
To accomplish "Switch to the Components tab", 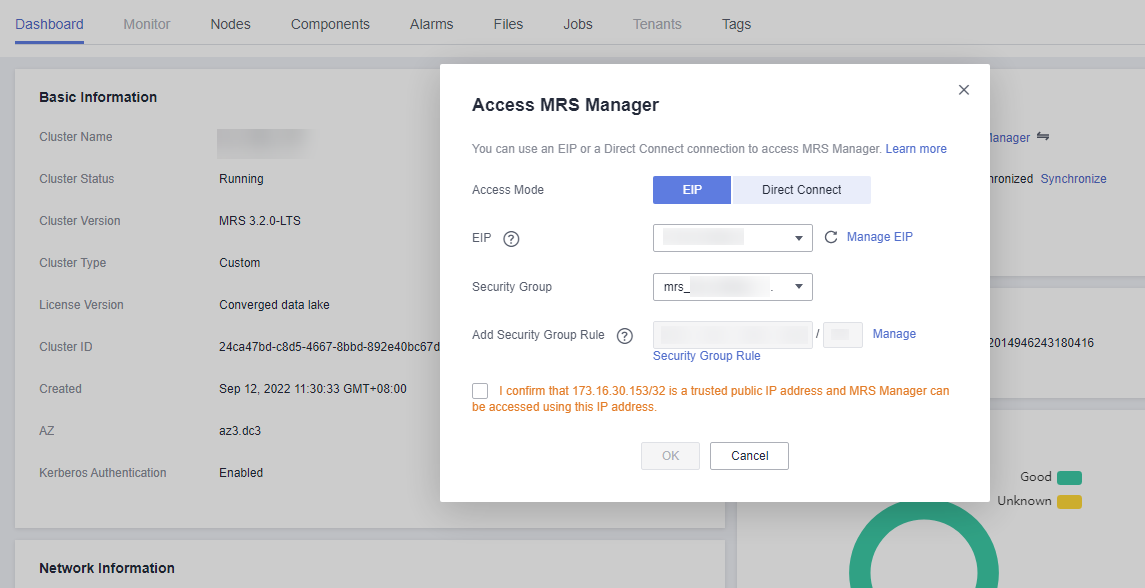I will click(x=330, y=24).
